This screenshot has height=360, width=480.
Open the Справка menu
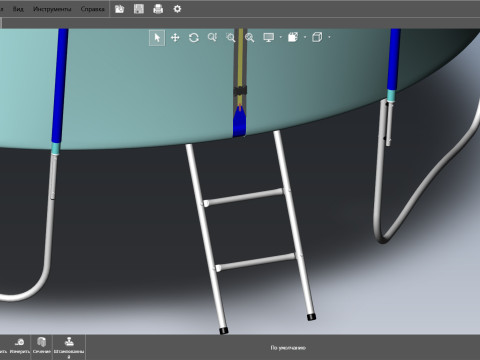[92, 9]
